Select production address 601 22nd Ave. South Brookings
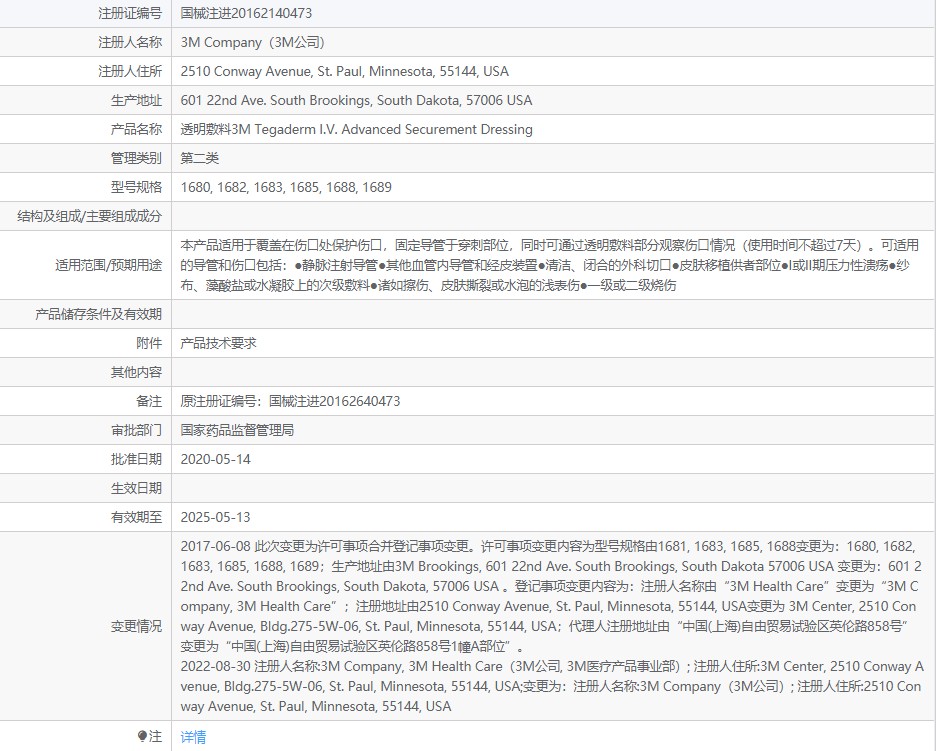This screenshot has width=937, height=751. click(x=356, y=100)
